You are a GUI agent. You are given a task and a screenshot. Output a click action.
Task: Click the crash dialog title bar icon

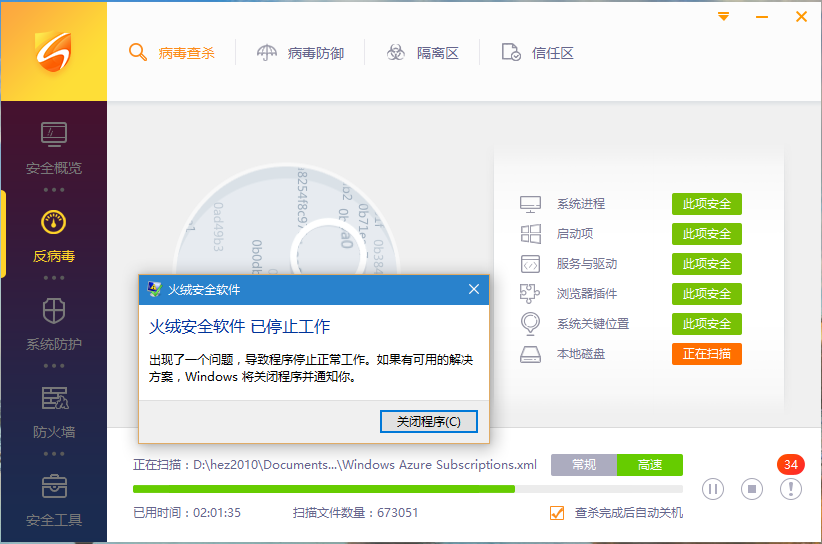click(154, 289)
